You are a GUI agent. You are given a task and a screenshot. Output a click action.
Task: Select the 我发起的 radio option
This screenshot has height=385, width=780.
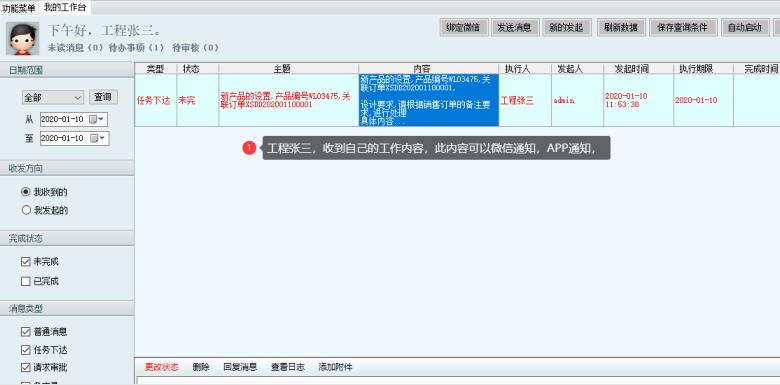(x=26, y=210)
